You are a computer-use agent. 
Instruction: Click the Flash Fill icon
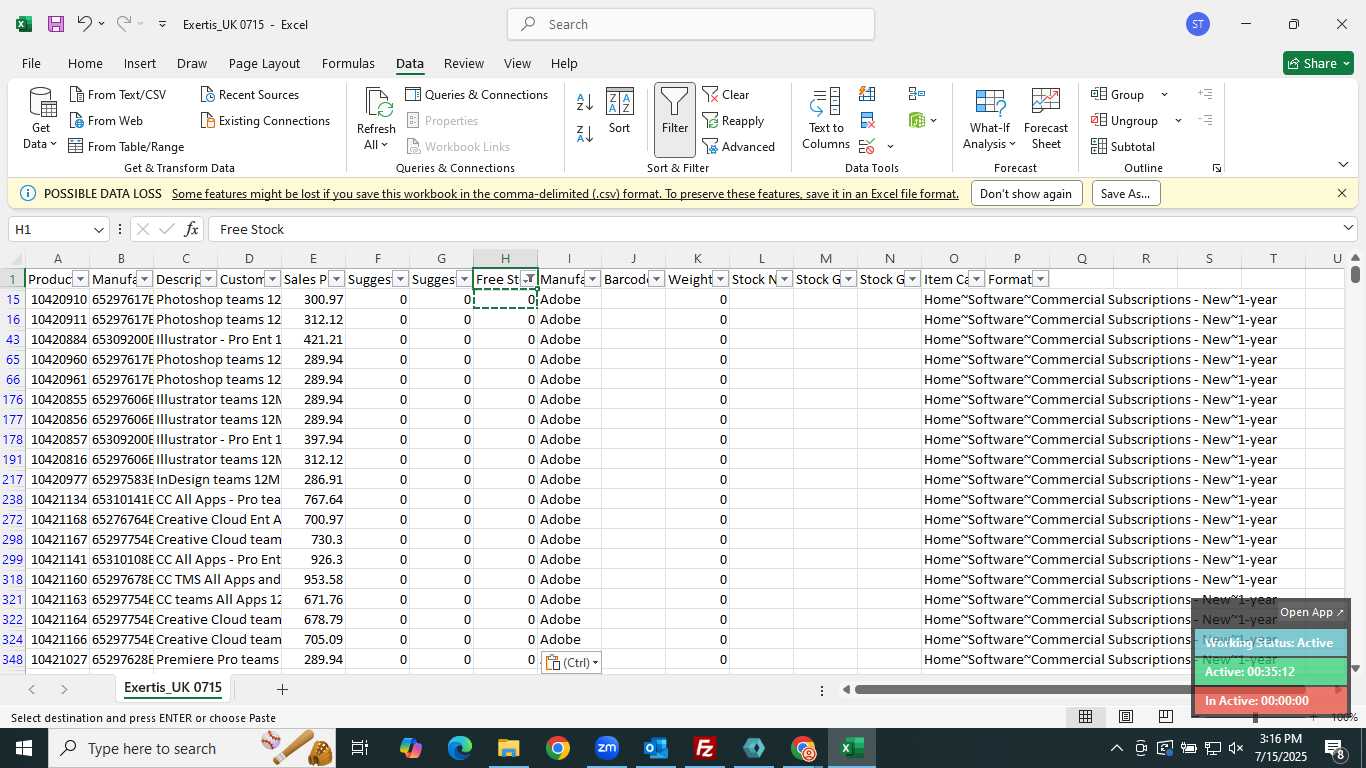[x=867, y=94]
